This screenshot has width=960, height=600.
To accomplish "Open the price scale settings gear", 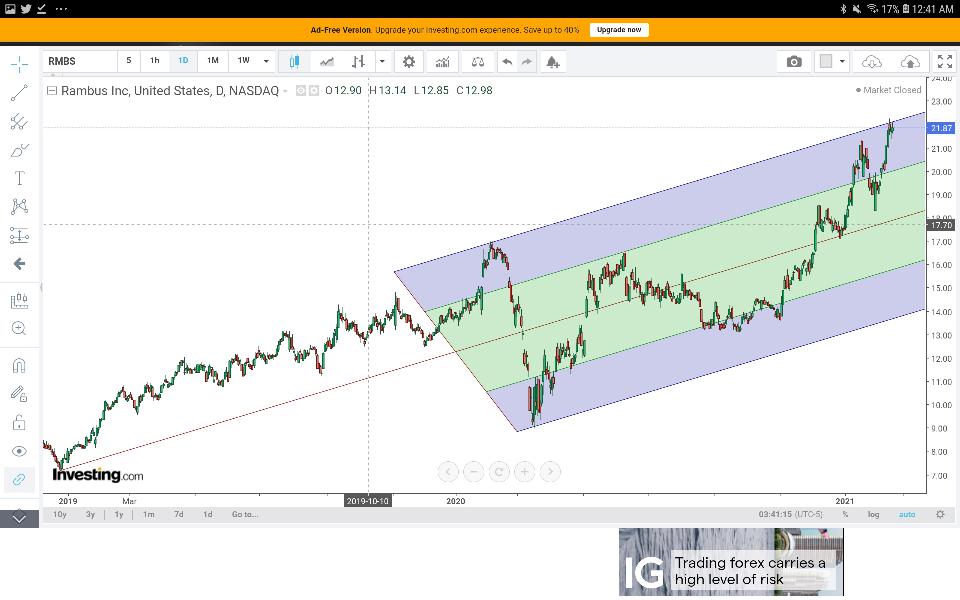I will [940, 514].
